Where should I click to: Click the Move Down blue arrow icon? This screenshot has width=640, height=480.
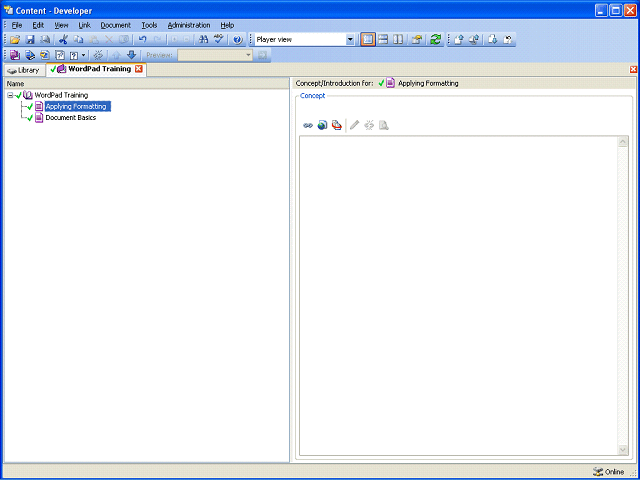coord(131,55)
